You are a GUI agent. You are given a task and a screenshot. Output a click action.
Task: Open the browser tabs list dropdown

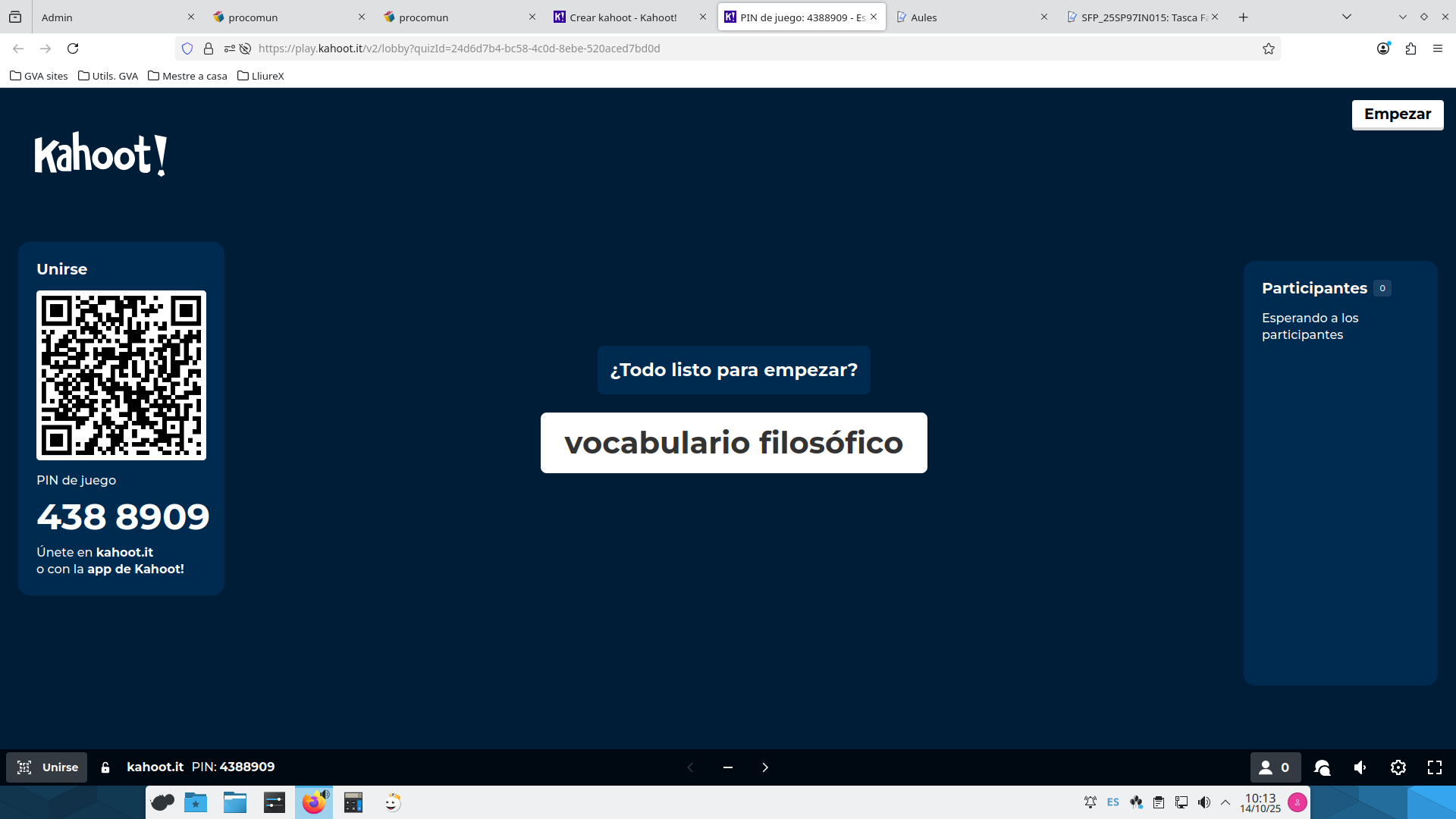(x=1346, y=16)
